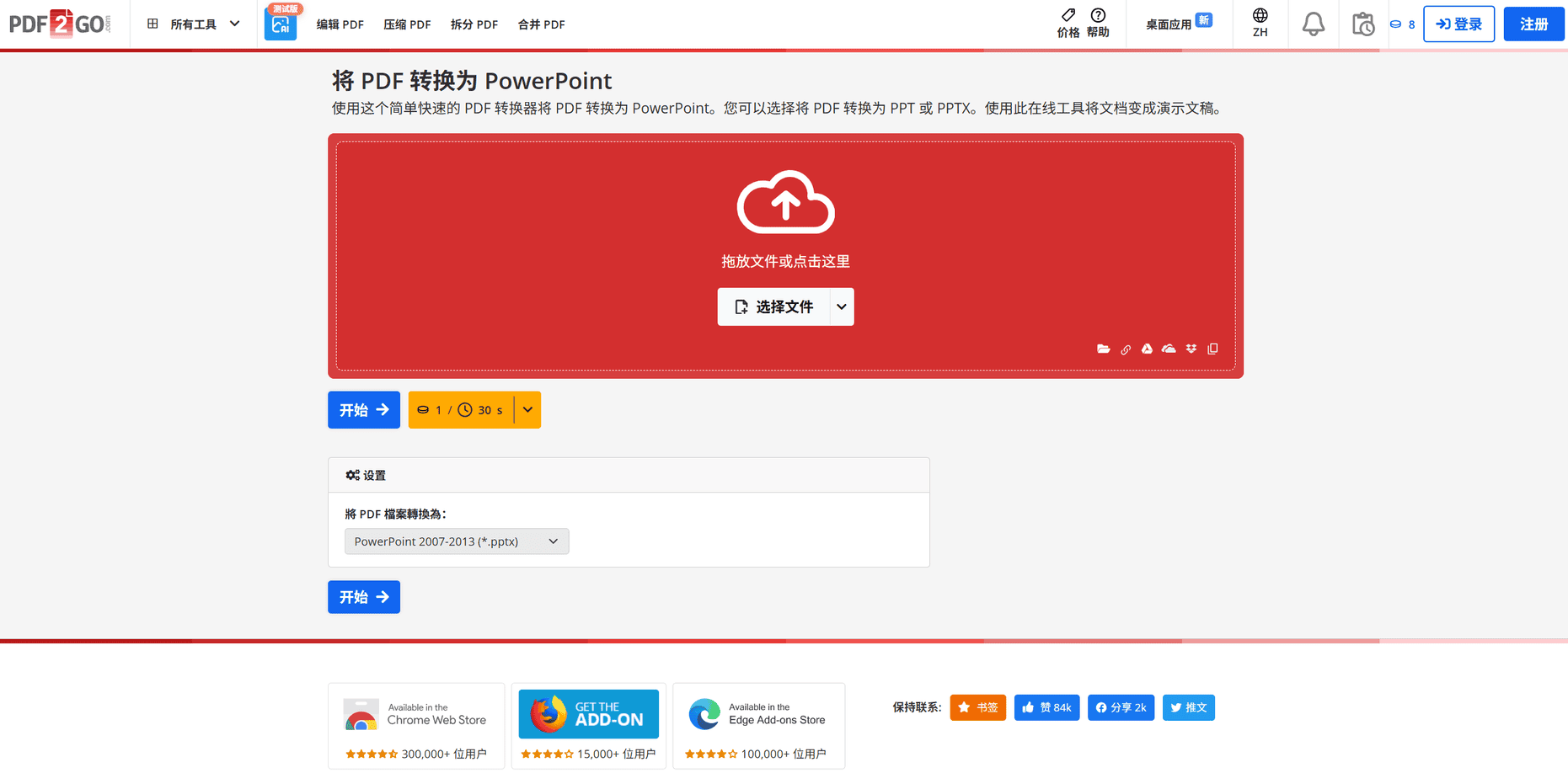The width and height of the screenshot is (1568, 773).
Task: Open the Firefox Get the Add-on card
Action: [x=589, y=726]
